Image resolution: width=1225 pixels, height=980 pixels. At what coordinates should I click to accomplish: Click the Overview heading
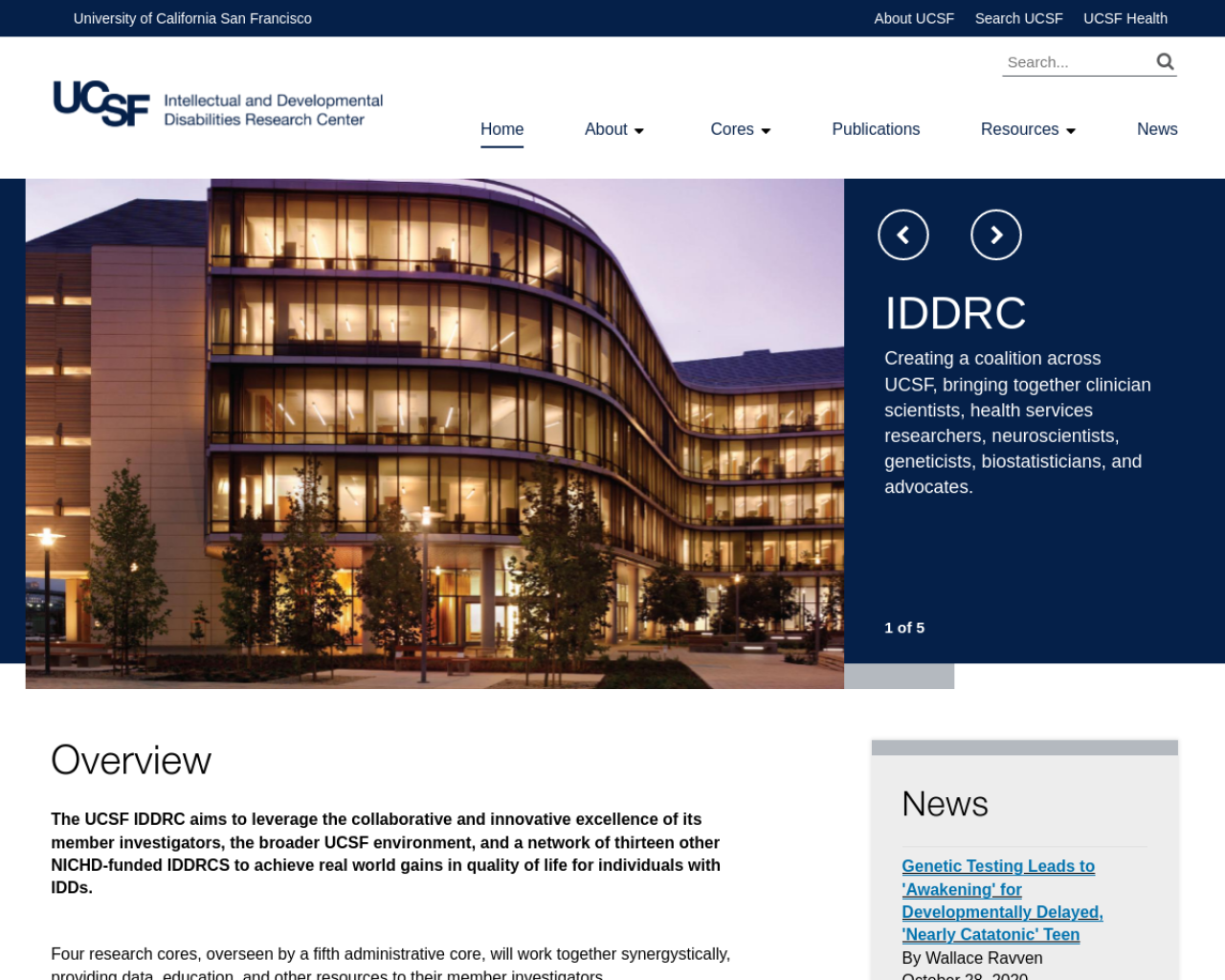point(131,761)
